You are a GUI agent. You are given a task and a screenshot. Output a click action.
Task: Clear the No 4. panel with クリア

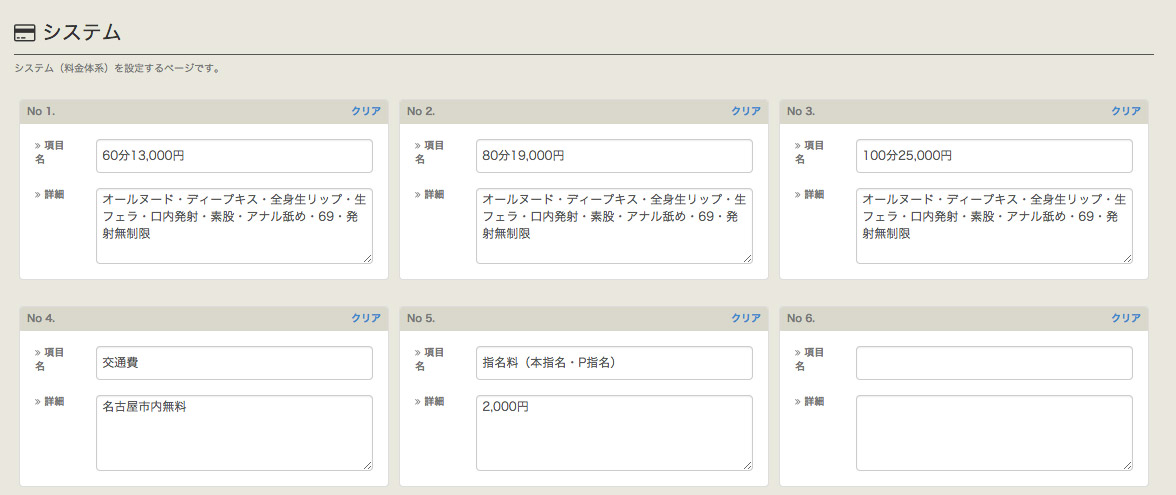click(366, 318)
